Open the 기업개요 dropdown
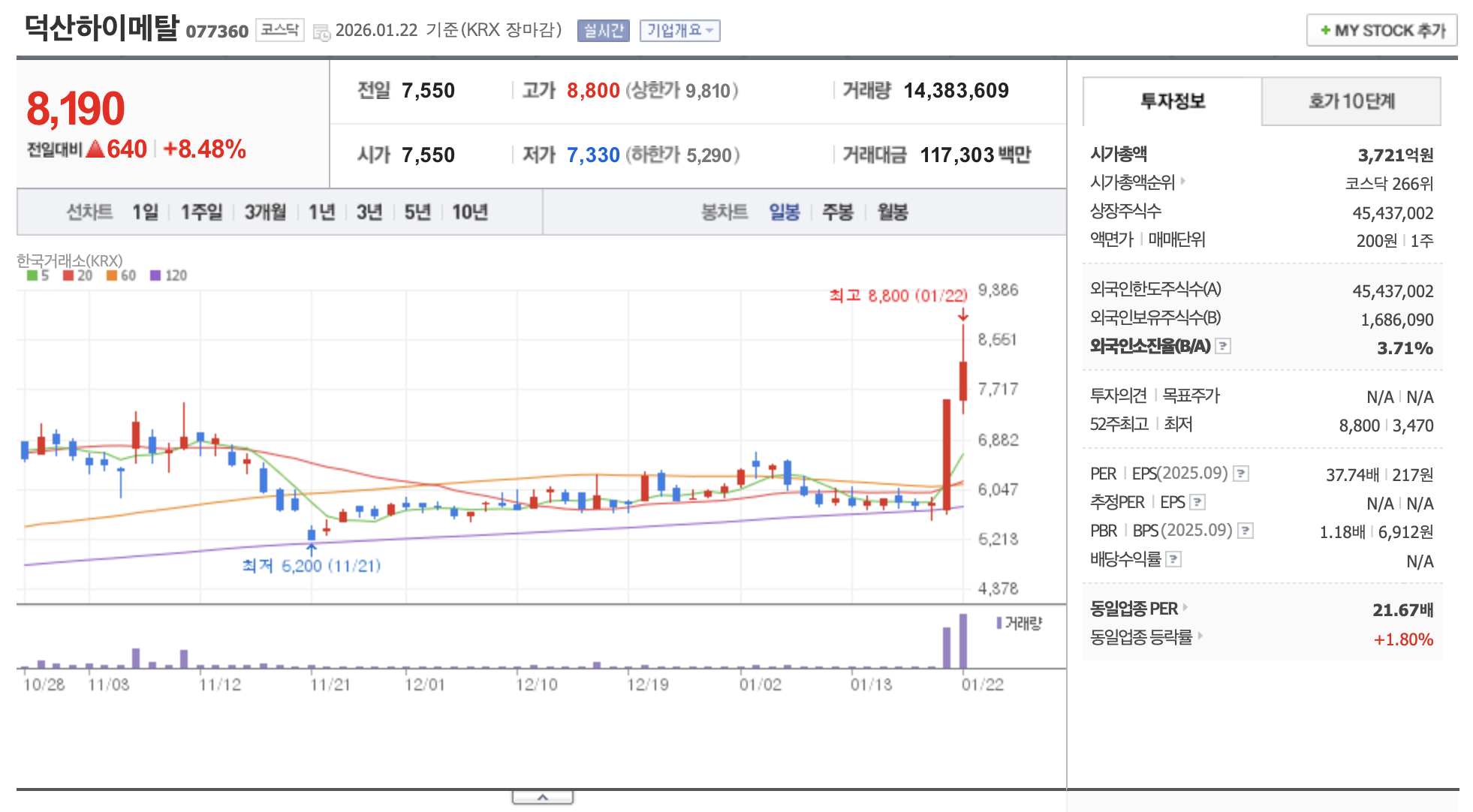This screenshot has width=1473, height=812. click(x=679, y=31)
